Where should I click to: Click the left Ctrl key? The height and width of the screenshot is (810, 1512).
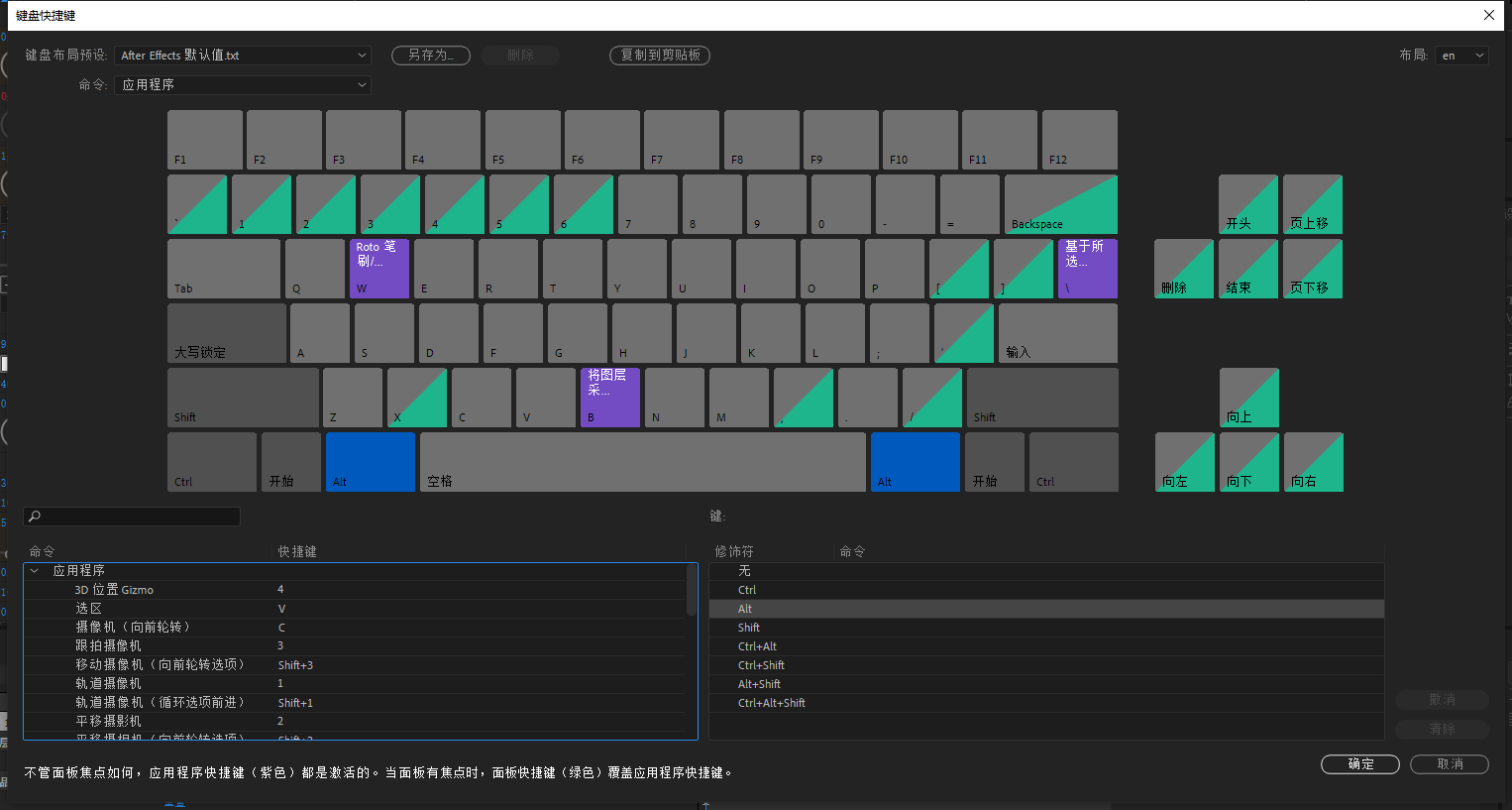coord(212,462)
